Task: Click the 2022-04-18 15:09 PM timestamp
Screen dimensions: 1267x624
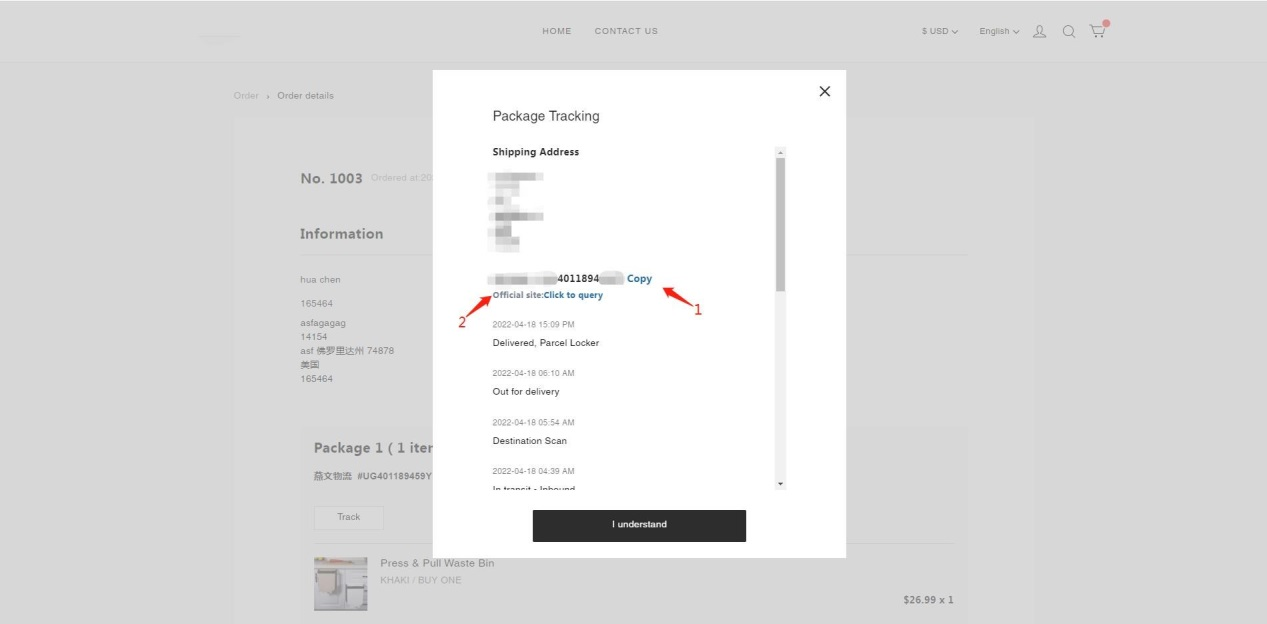Action: point(534,325)
